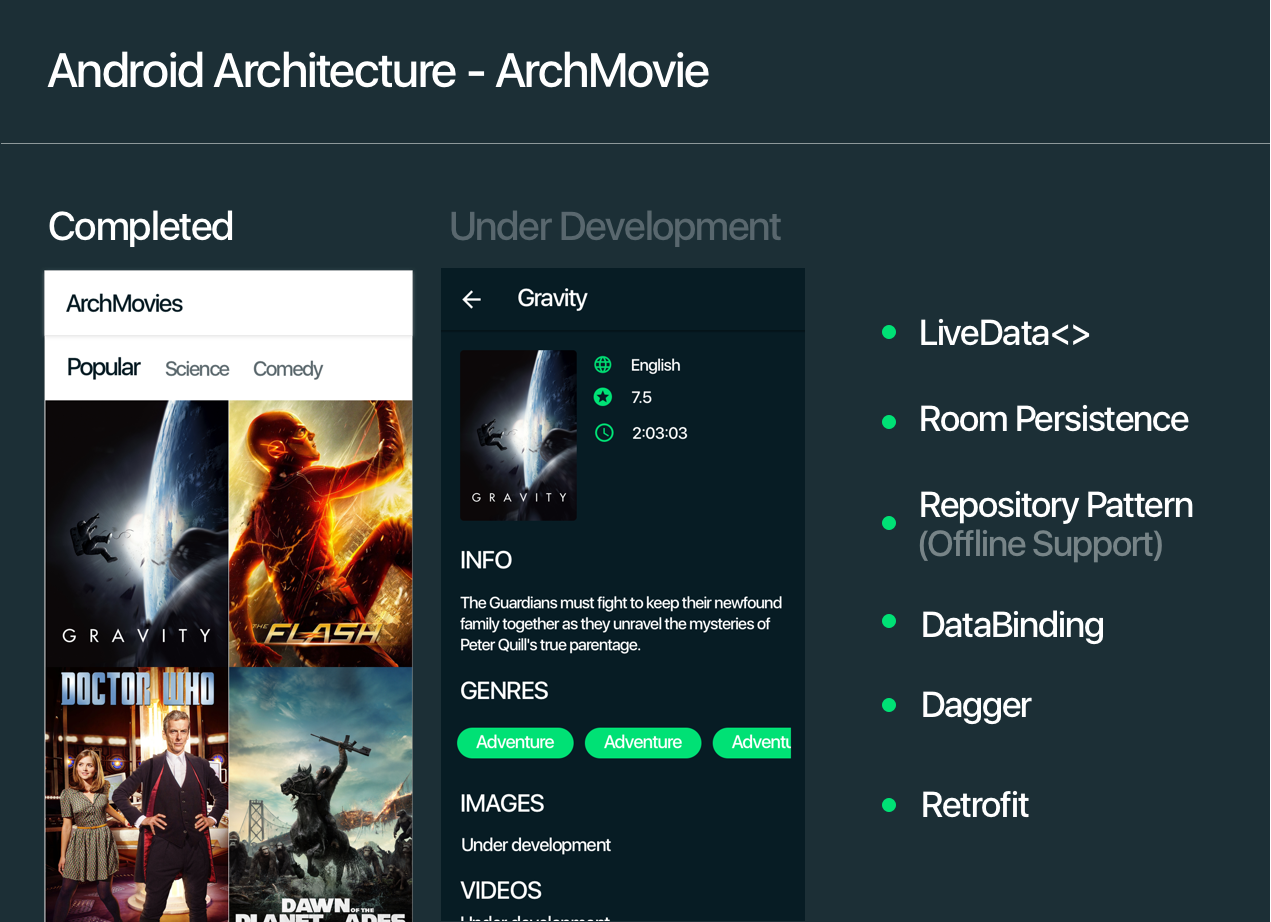Image resolution: width=1271 pixels, height=922 pixels.
Task: Click the VIDEOS section heading
Action: pyautogui.click(x=501, y=891)
